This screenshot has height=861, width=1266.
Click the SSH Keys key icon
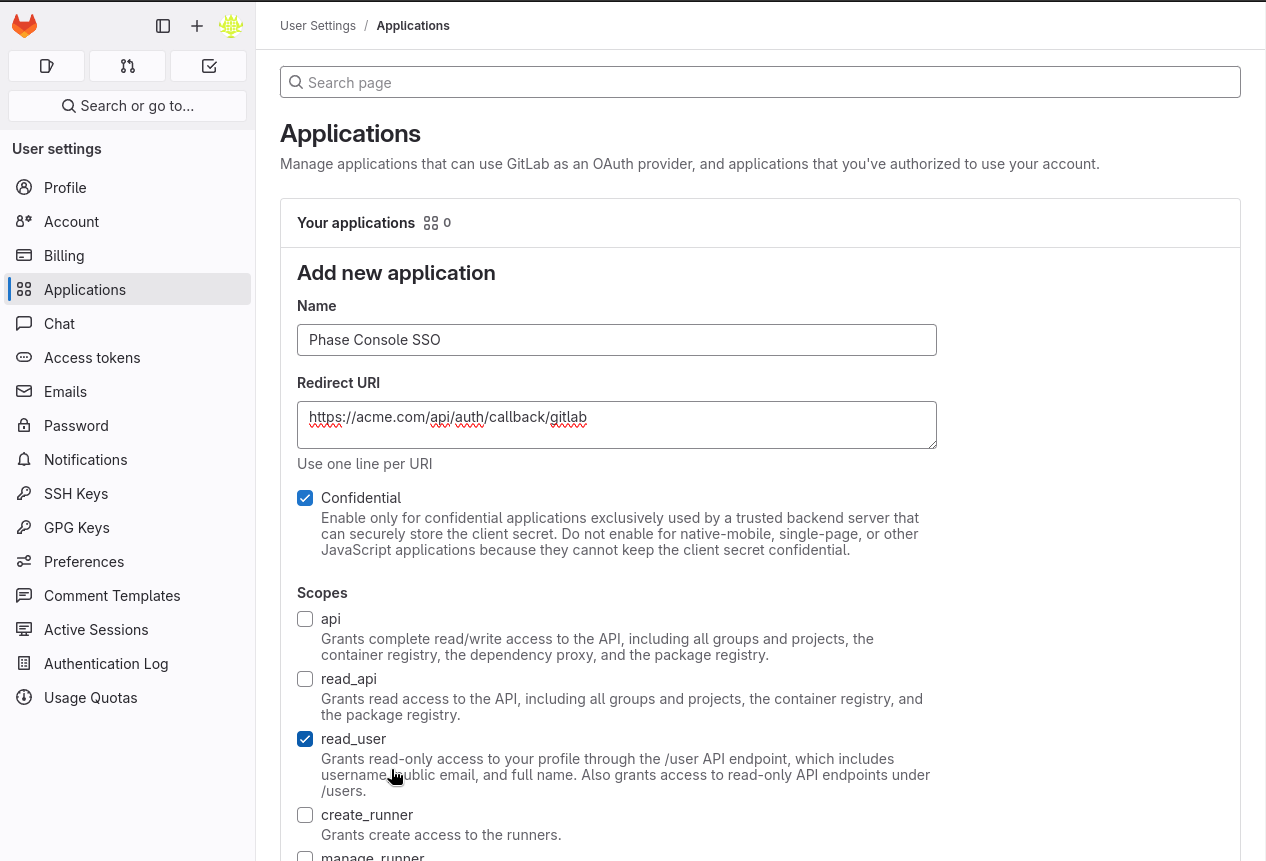(24, 493)
